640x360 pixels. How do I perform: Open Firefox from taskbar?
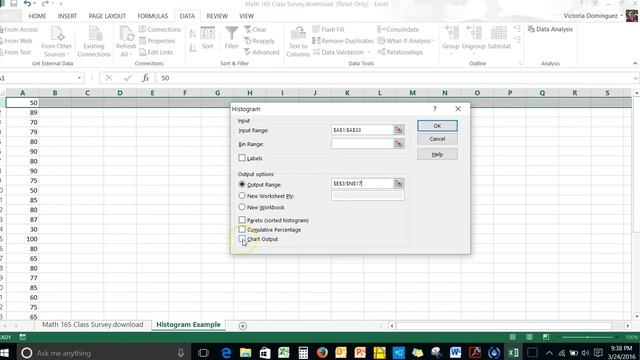pos(322,352)
